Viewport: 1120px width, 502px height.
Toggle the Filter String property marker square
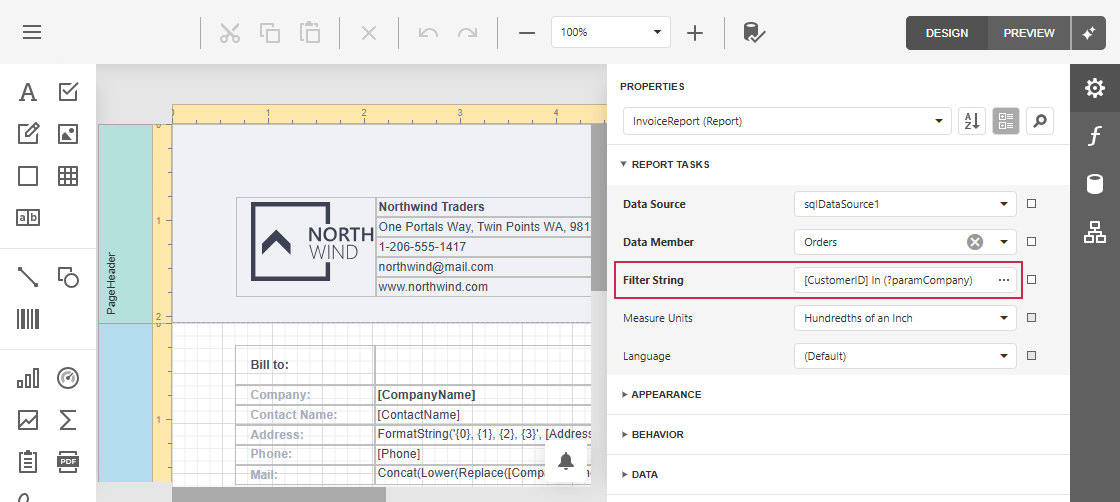1031,280
